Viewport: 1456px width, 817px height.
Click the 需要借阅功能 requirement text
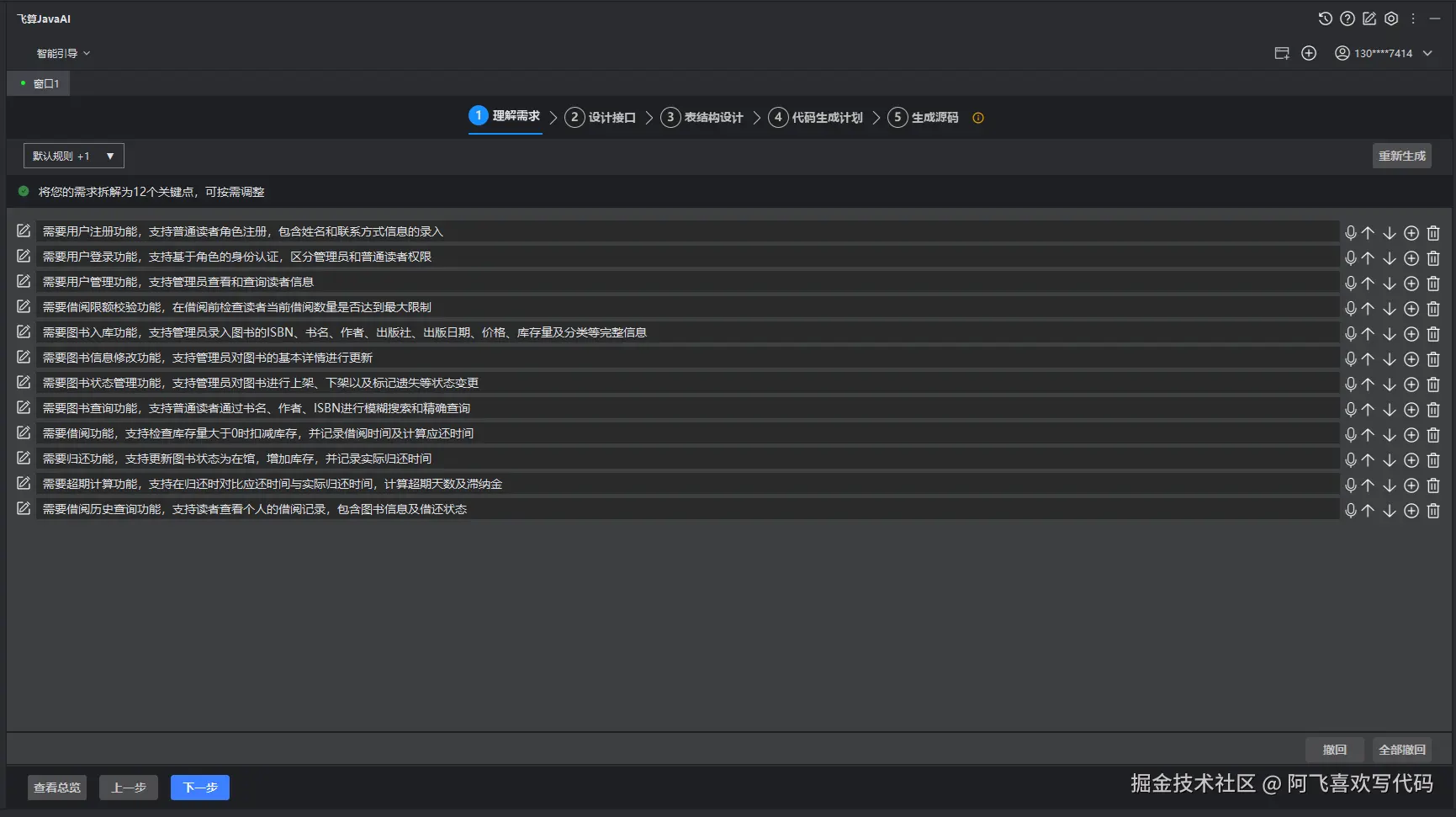[x=258, y=433]
